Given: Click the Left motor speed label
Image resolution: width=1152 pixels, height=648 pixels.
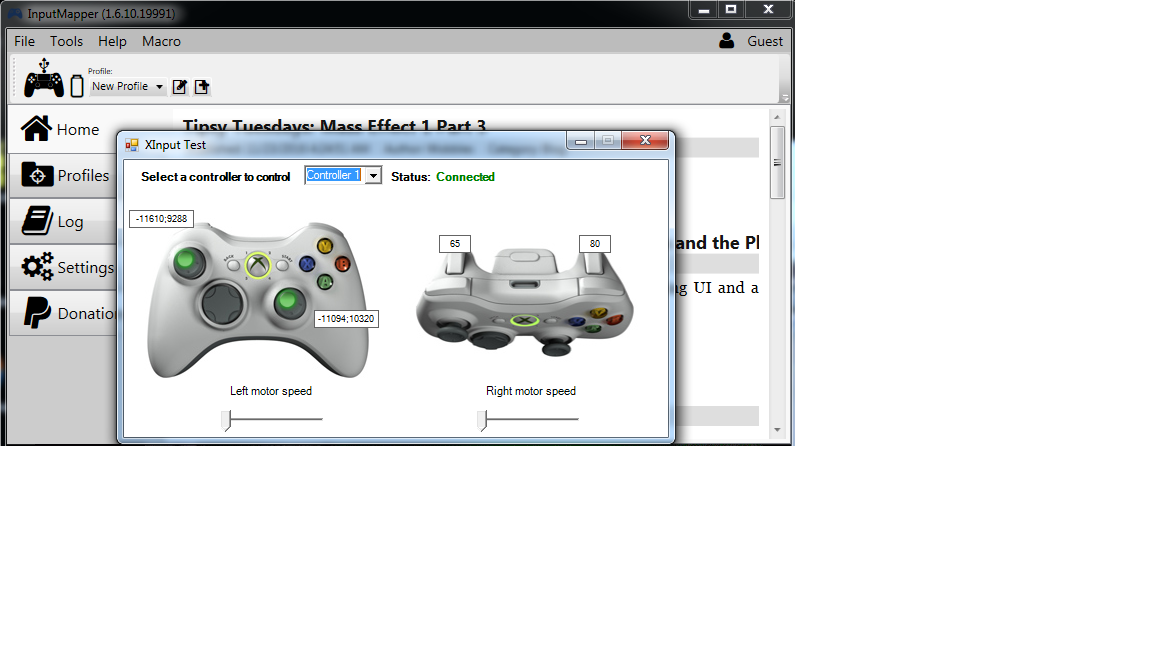Looking at the screenshot, I should tap(271, 391).
